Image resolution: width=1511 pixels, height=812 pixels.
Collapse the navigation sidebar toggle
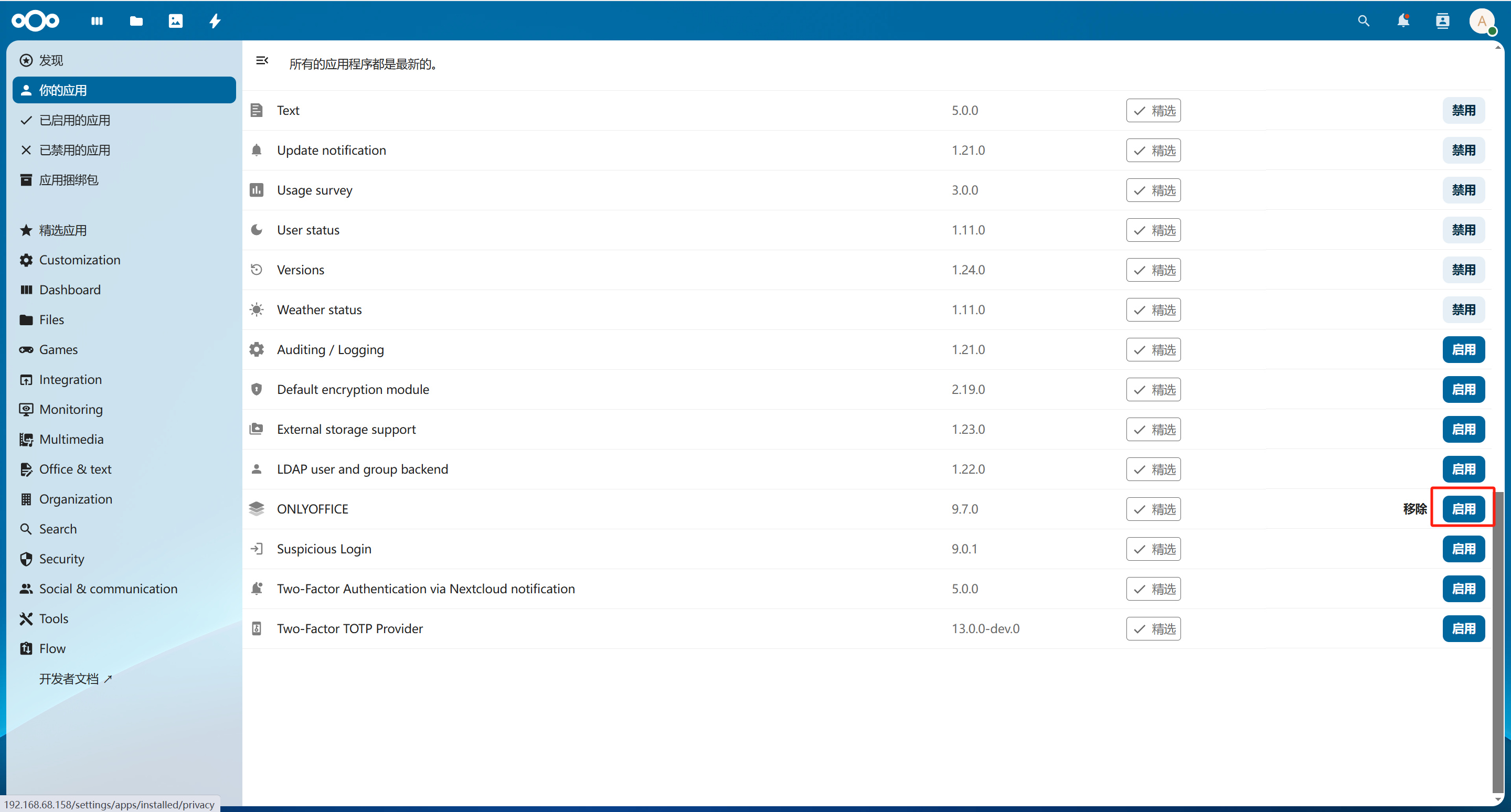pyautogui.click(x=262, y=60)
